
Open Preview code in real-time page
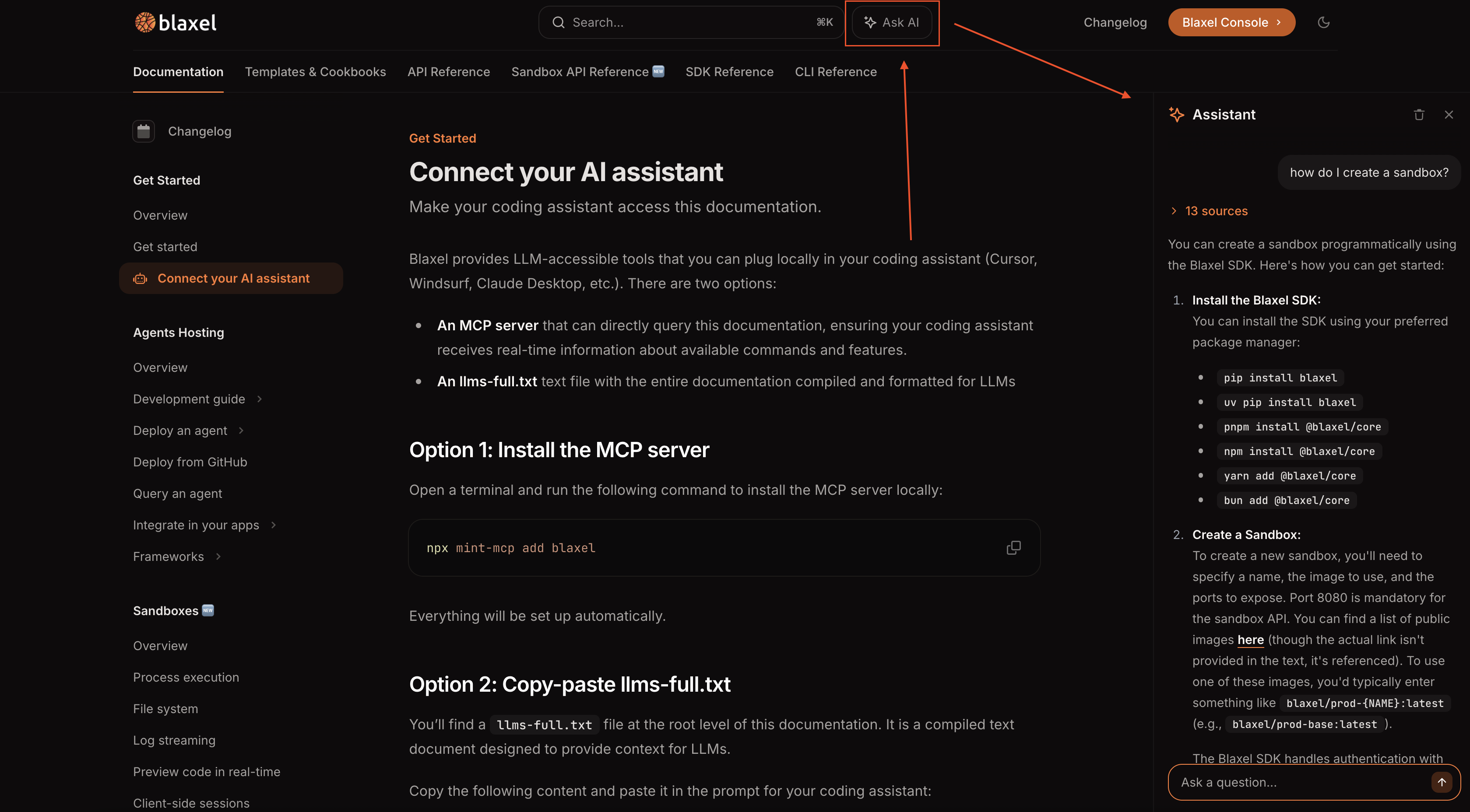[207, 772]
